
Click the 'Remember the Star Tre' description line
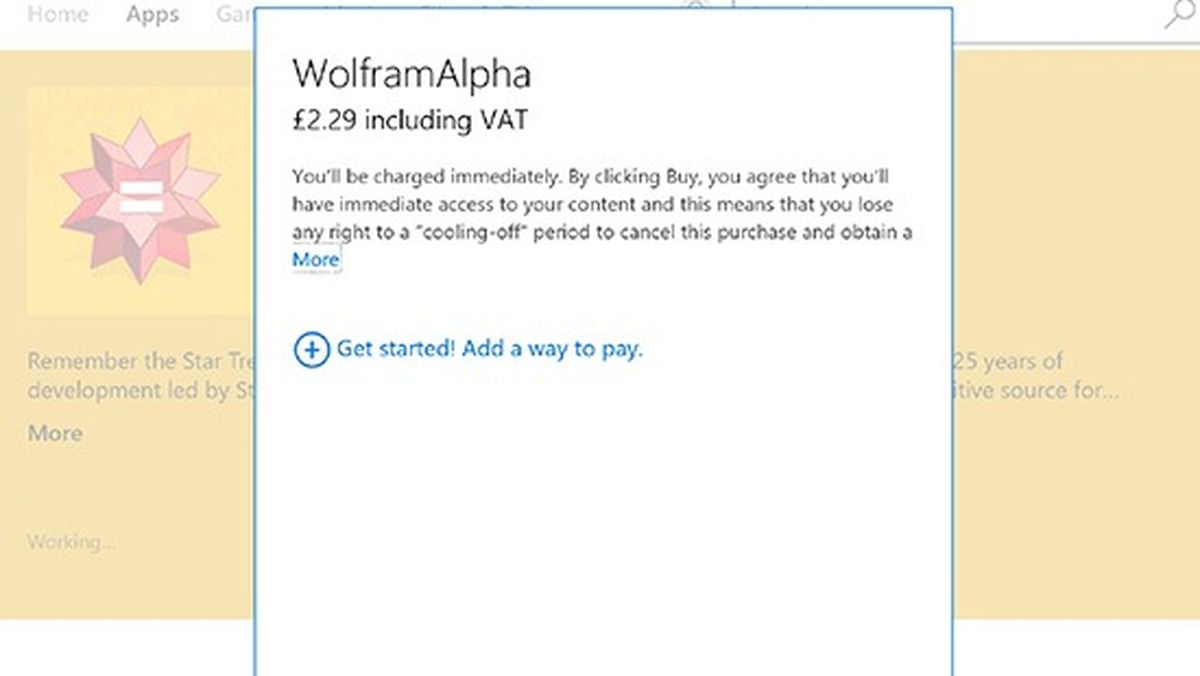coord(140,361)
